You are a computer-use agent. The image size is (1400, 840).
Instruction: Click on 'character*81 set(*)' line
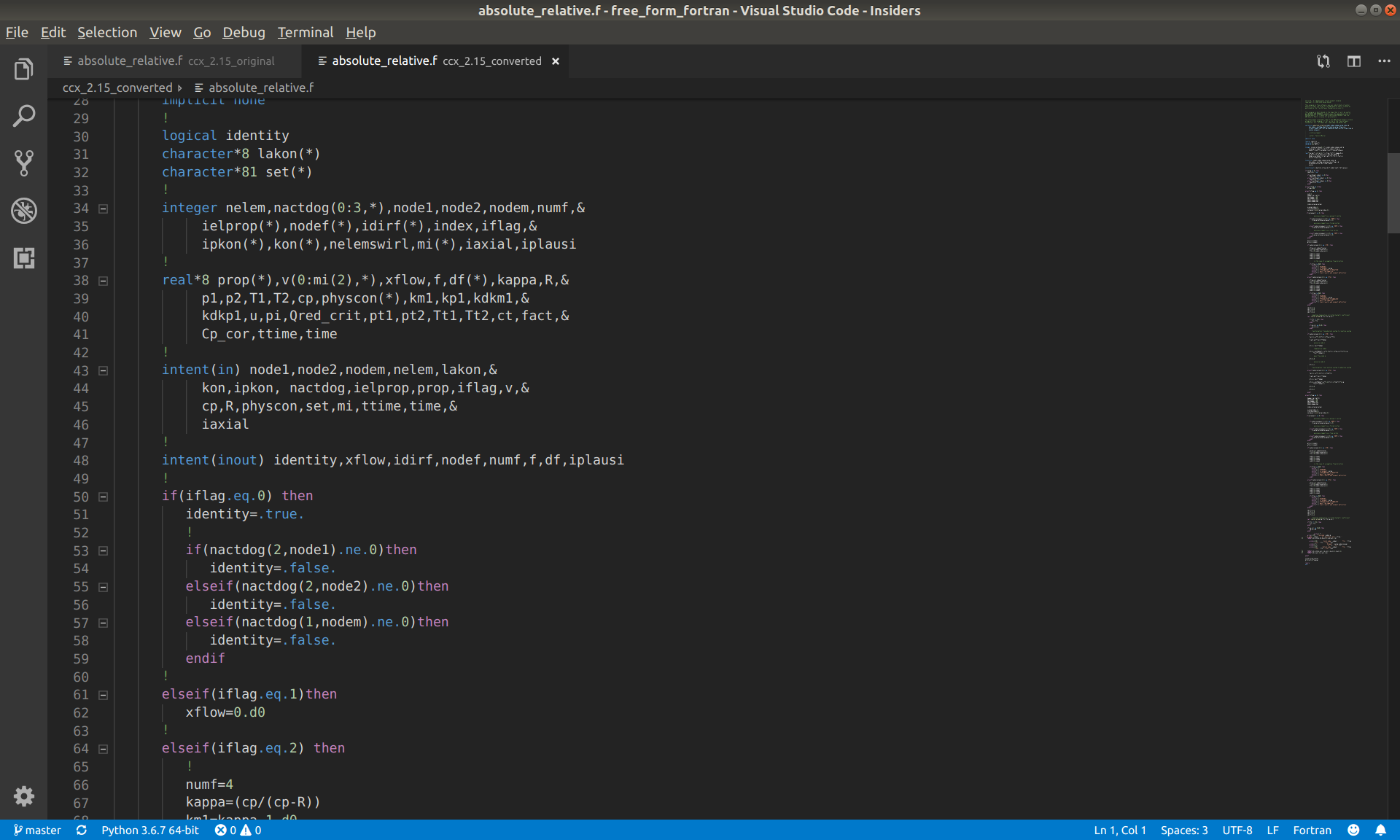pos(237,172)
